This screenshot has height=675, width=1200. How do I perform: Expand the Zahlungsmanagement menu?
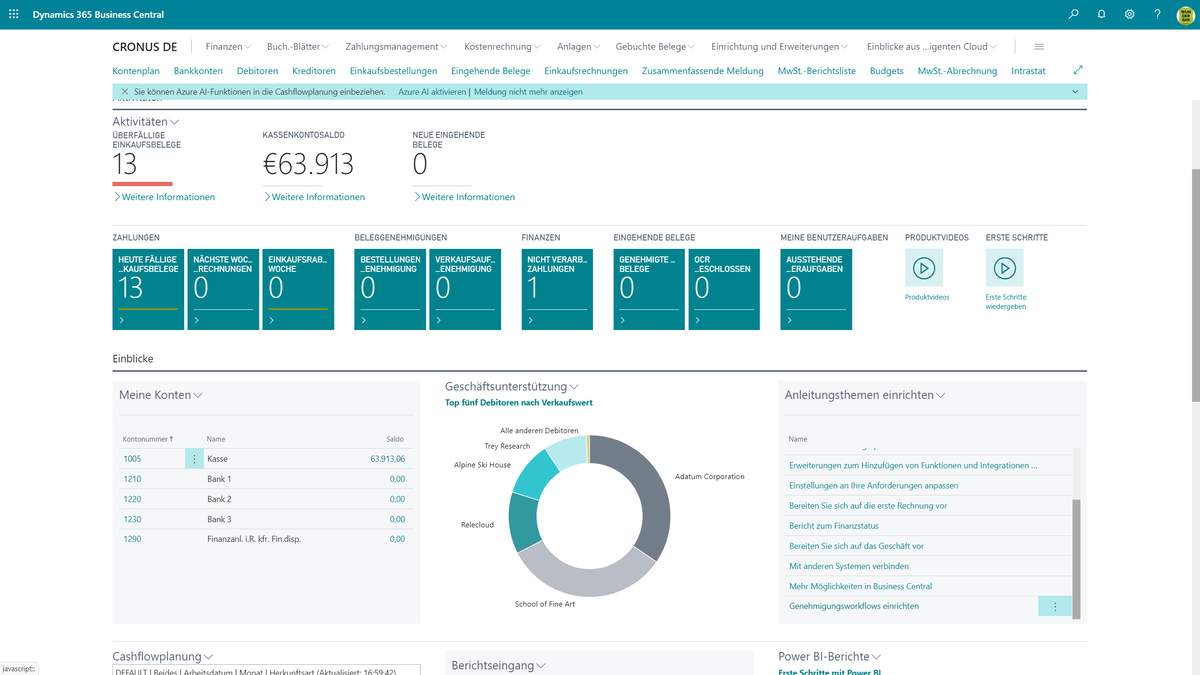[x=396, y=46]
